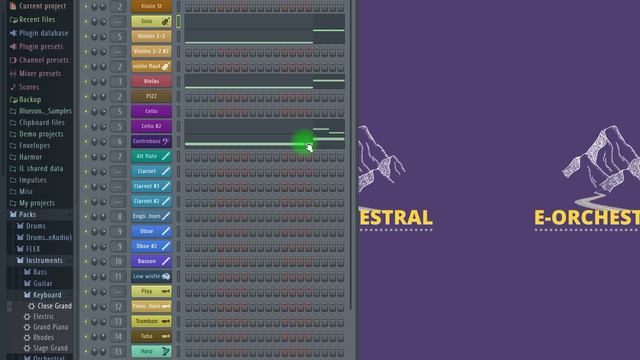
Task: Click the Oboe channel volume knob
Action: pos(103,231)
